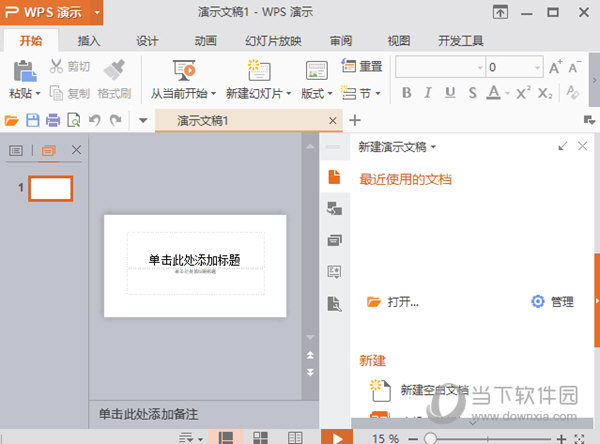Start slideshow from current slide icon

tap(184, 70)
